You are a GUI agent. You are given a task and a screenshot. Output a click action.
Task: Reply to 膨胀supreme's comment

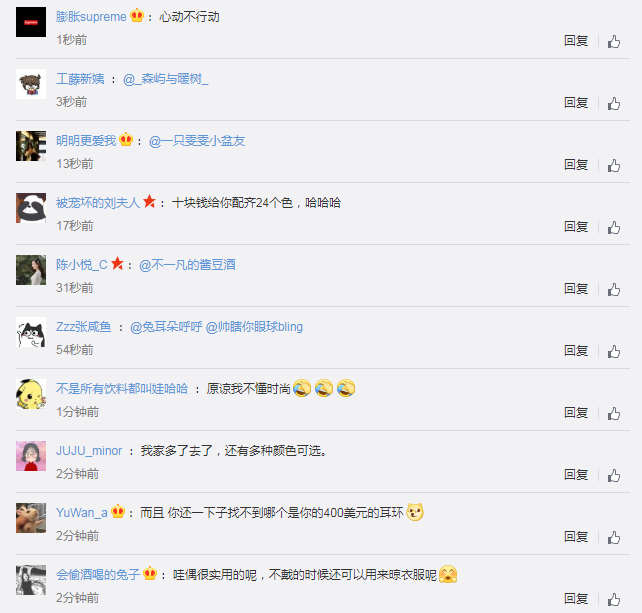tap(576, 41)
